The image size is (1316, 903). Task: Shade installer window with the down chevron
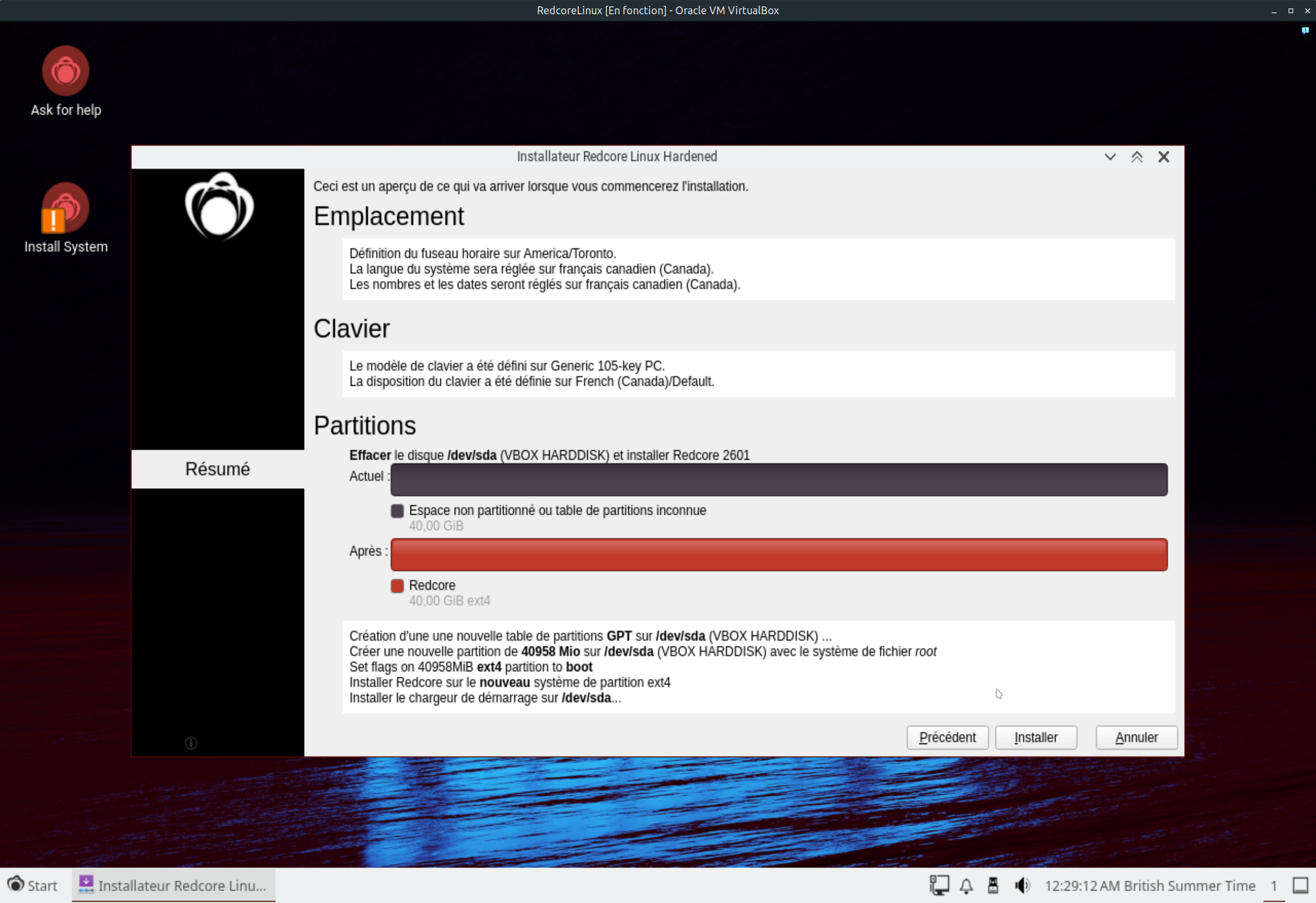(x=1110, y=157)
